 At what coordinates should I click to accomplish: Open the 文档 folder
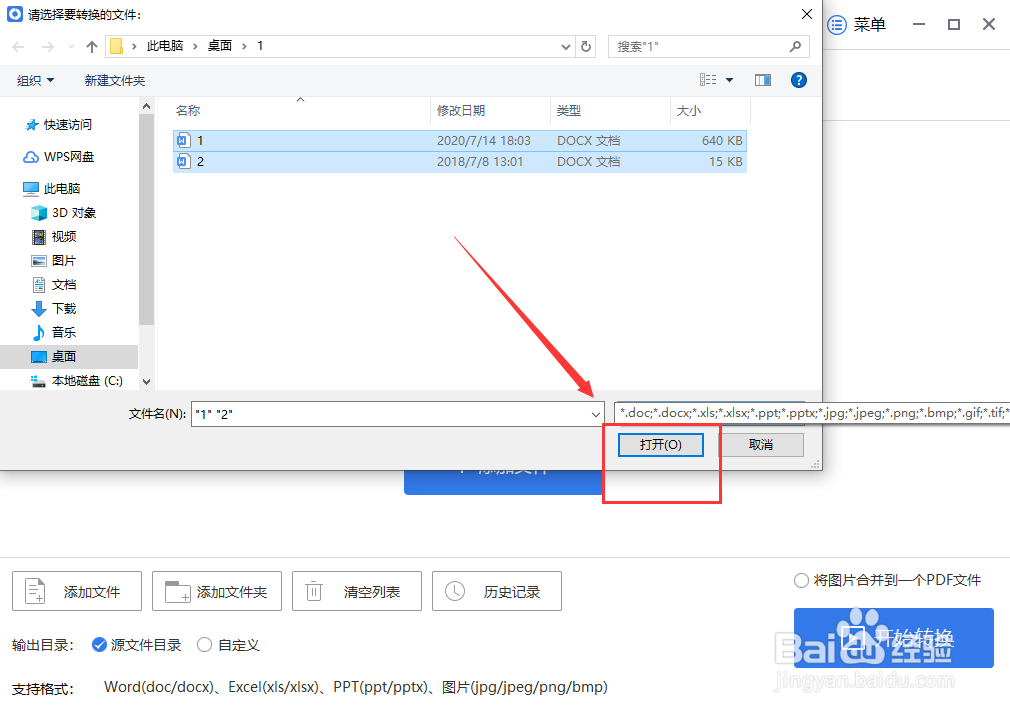[54, 285]
